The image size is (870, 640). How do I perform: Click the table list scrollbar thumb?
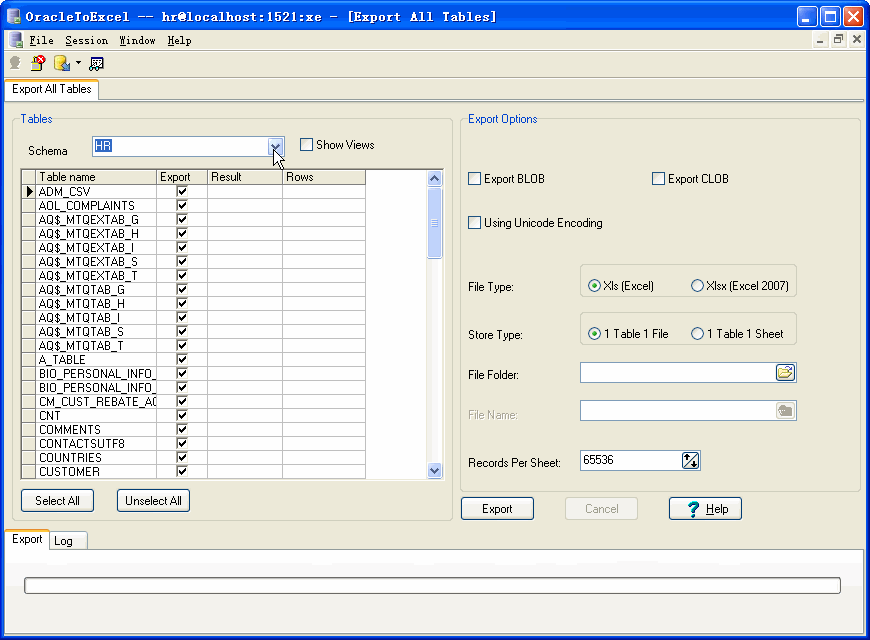[434, 223]
